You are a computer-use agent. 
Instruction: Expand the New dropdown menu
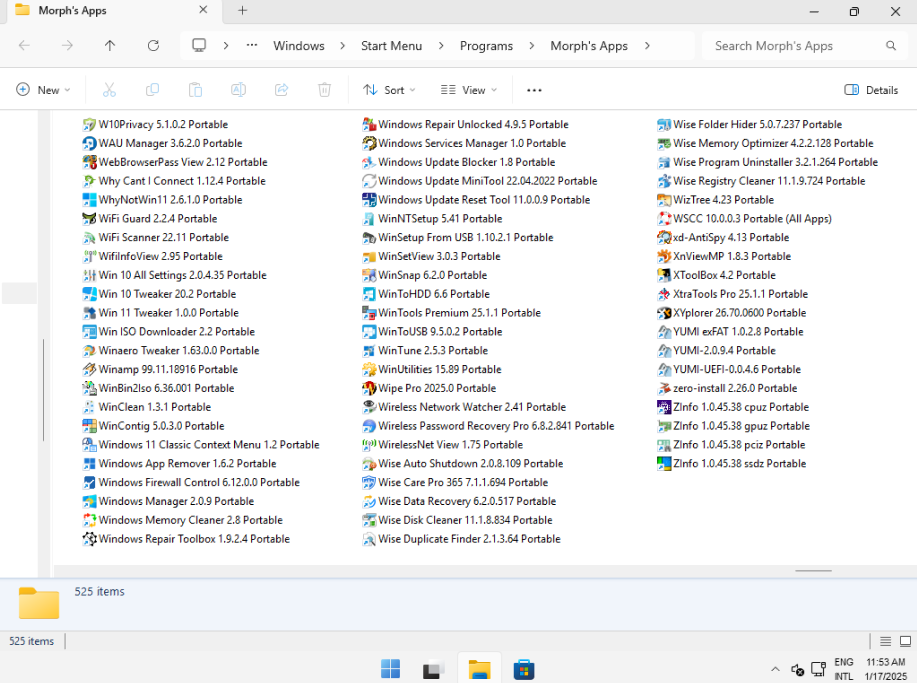coord(44,90)
